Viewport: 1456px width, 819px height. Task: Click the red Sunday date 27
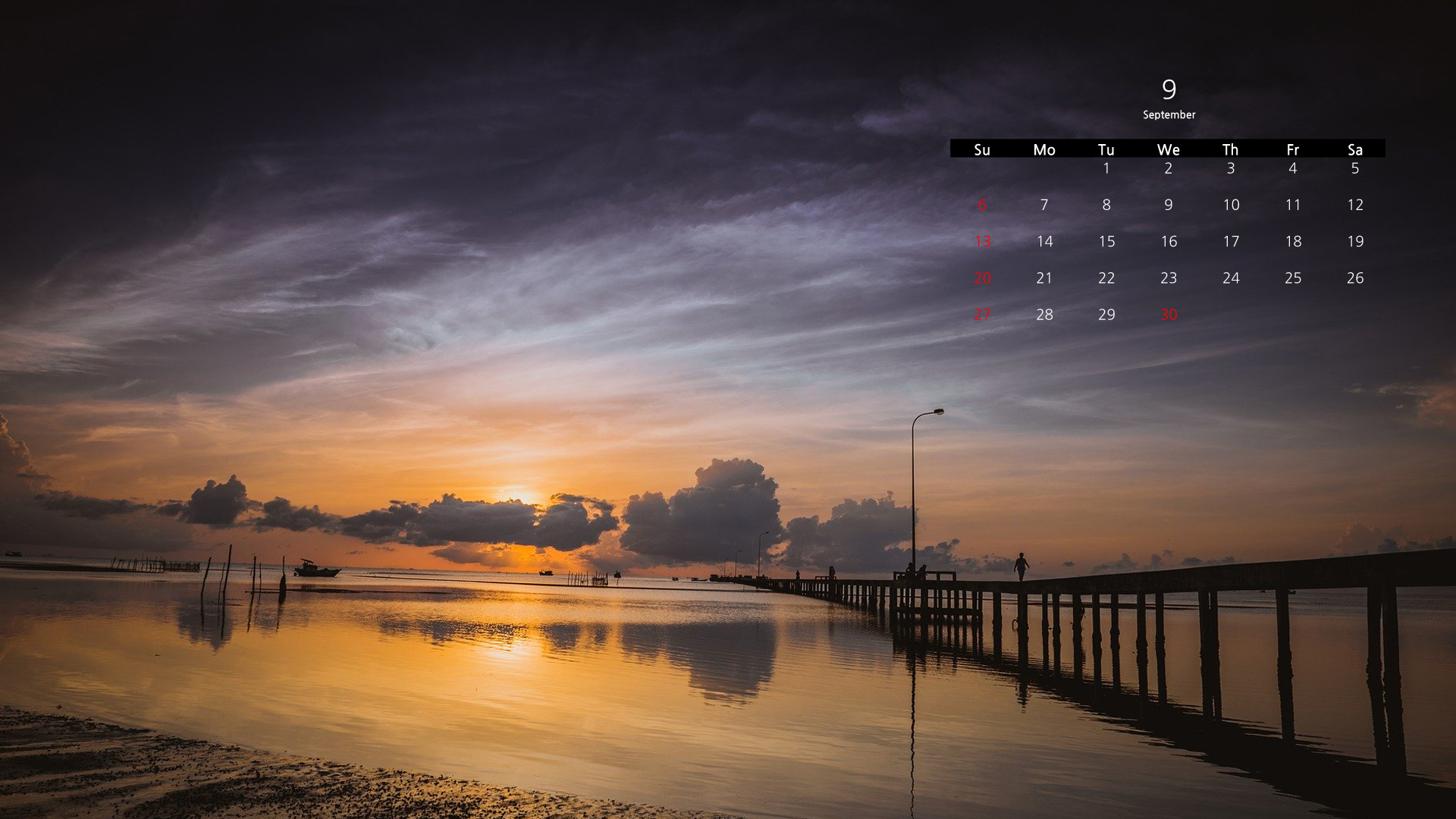click(x=982, y=314)
